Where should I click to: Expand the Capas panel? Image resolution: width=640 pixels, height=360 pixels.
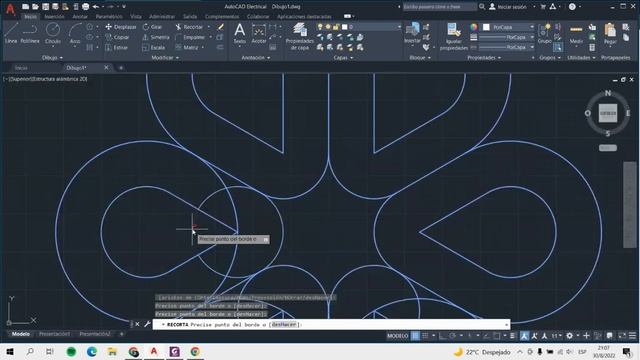coord(343,58)
